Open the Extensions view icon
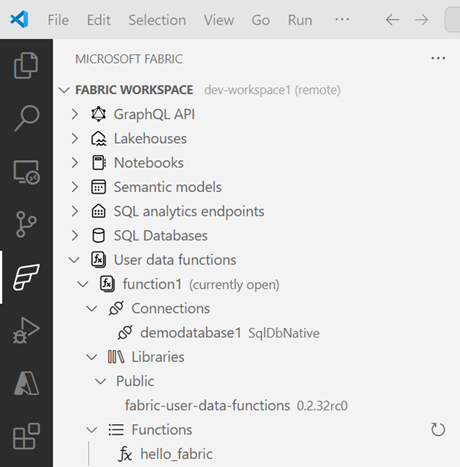Screen dimensions: 460x467 coord(26,436)
